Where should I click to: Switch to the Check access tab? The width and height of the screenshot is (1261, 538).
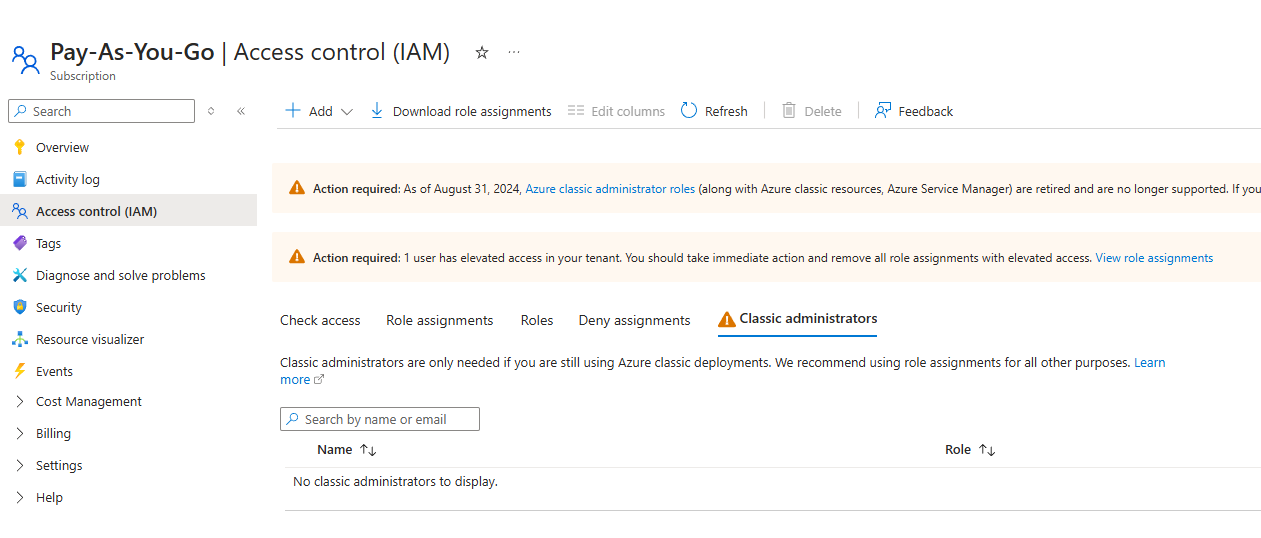point(320,320)
